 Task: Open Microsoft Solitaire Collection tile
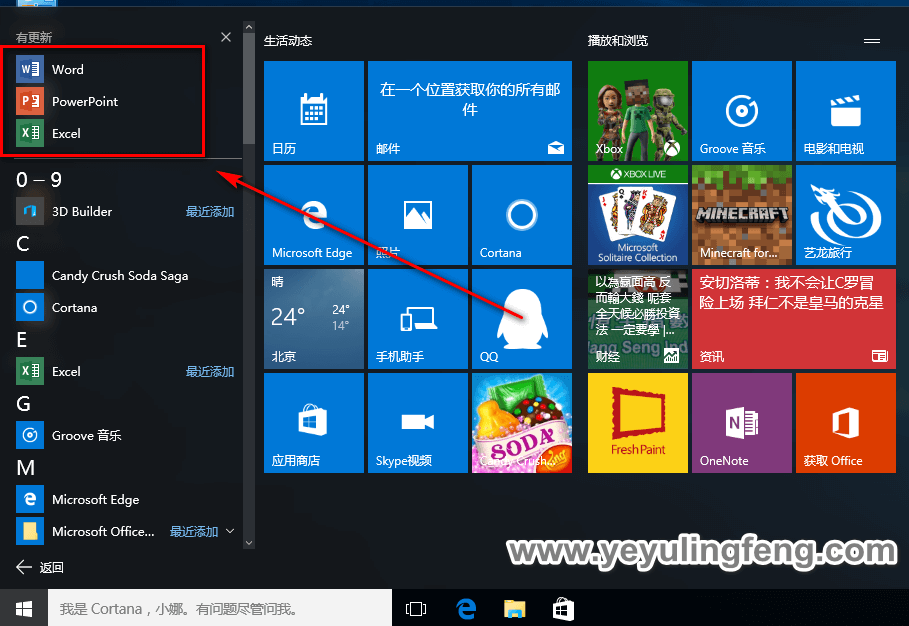click(x=638, y=214)
